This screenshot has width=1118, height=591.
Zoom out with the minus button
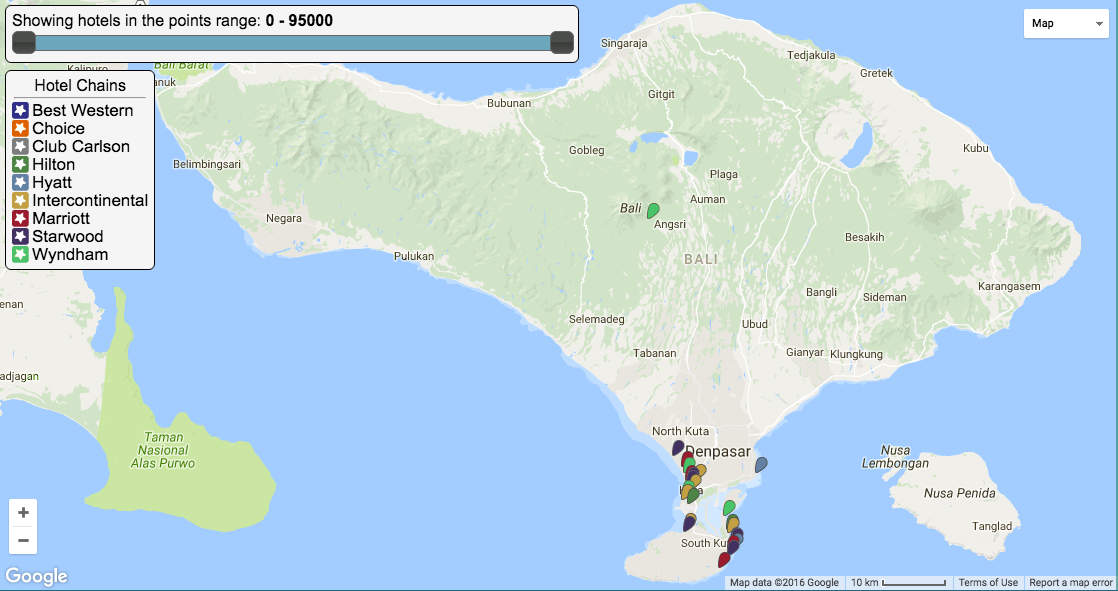coord(23,540)
